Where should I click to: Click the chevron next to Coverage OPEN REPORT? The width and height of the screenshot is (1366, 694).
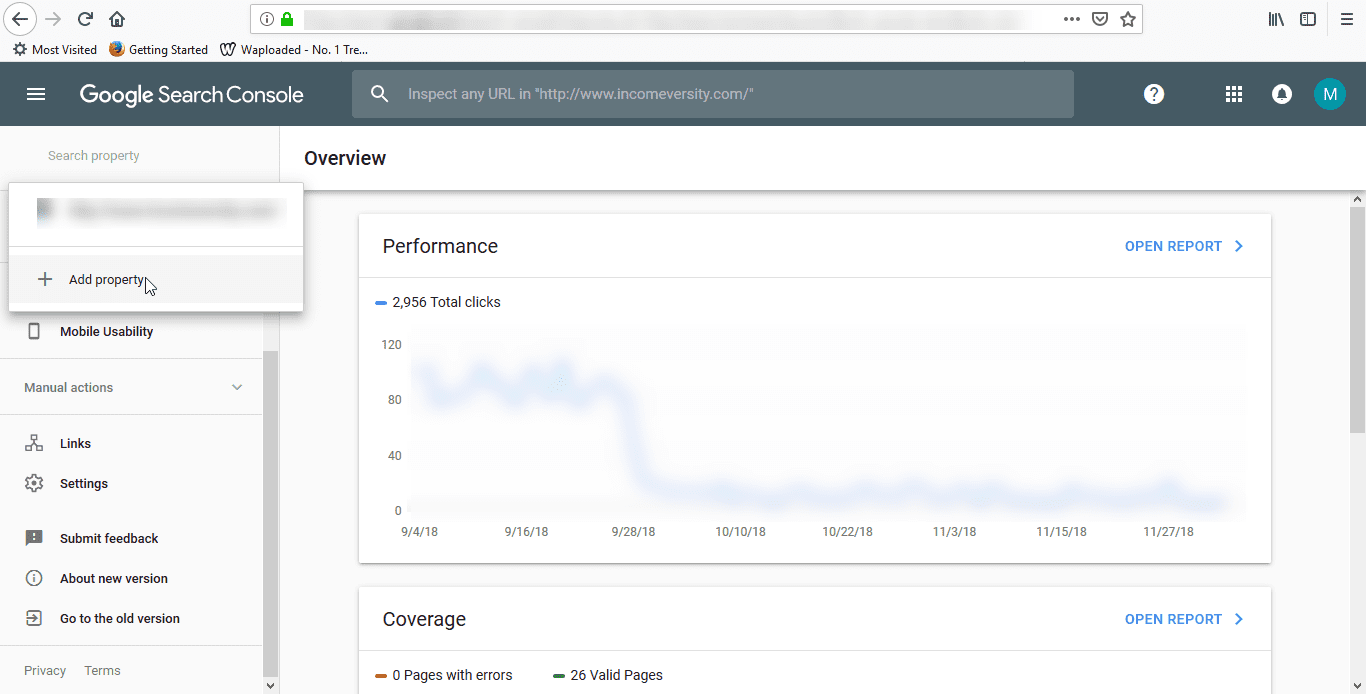1239,619
